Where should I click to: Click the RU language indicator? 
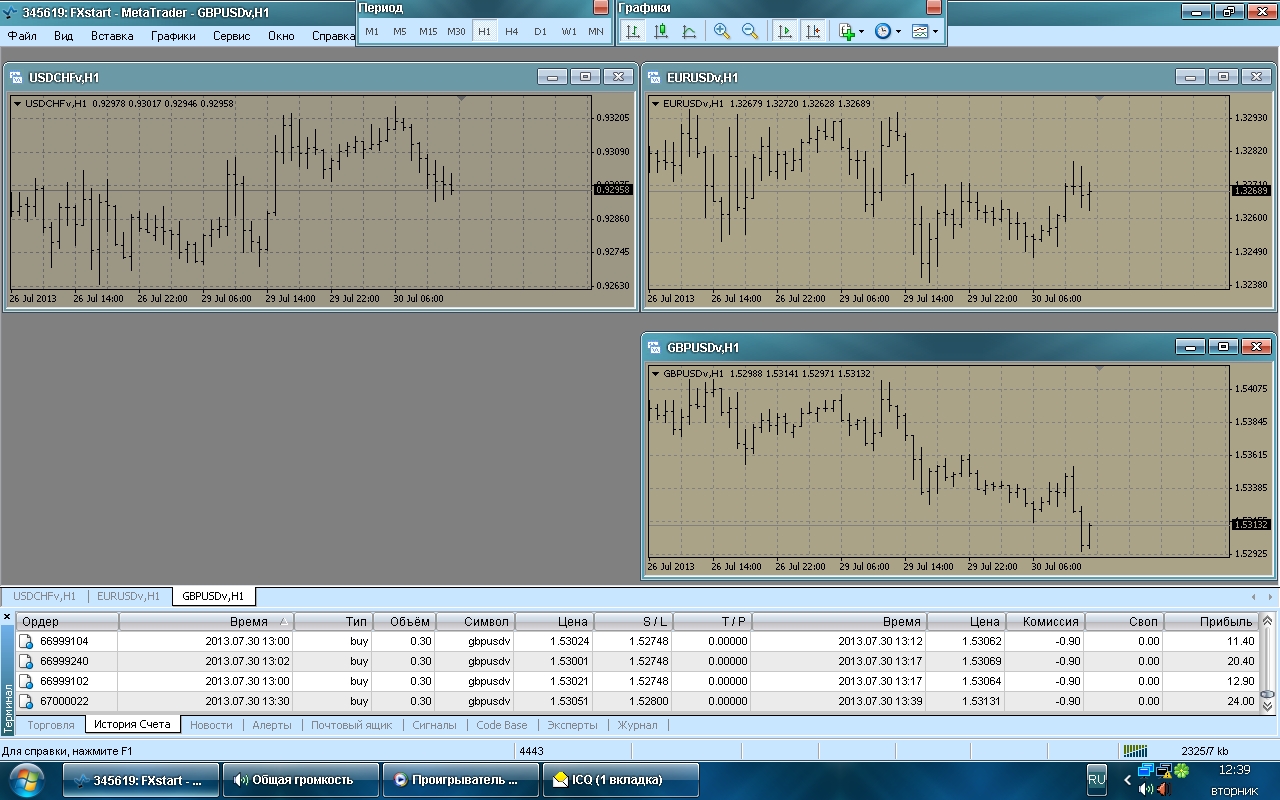(x=1096, y=779)
